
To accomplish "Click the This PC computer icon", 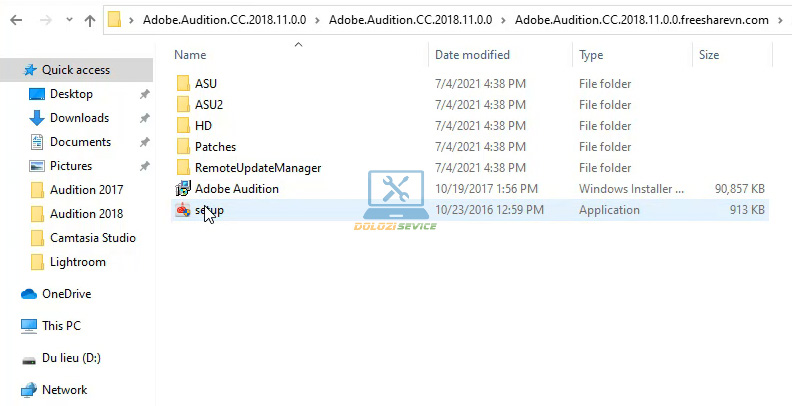I will [29, 326].
